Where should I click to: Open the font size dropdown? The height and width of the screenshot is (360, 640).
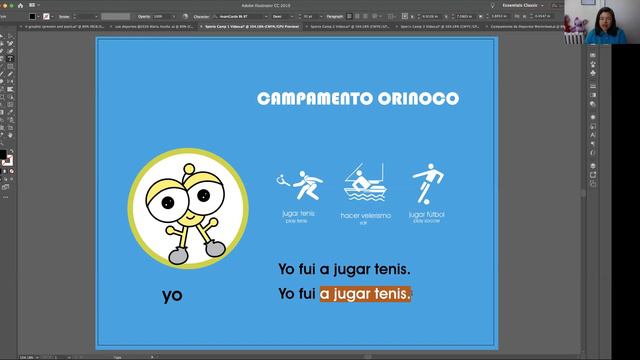[321, 16]
